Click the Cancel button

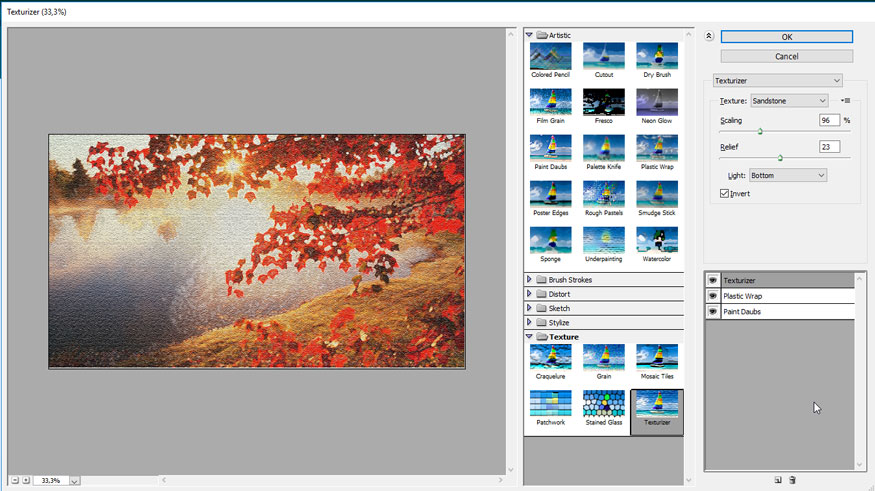click(x=787, y=56)
